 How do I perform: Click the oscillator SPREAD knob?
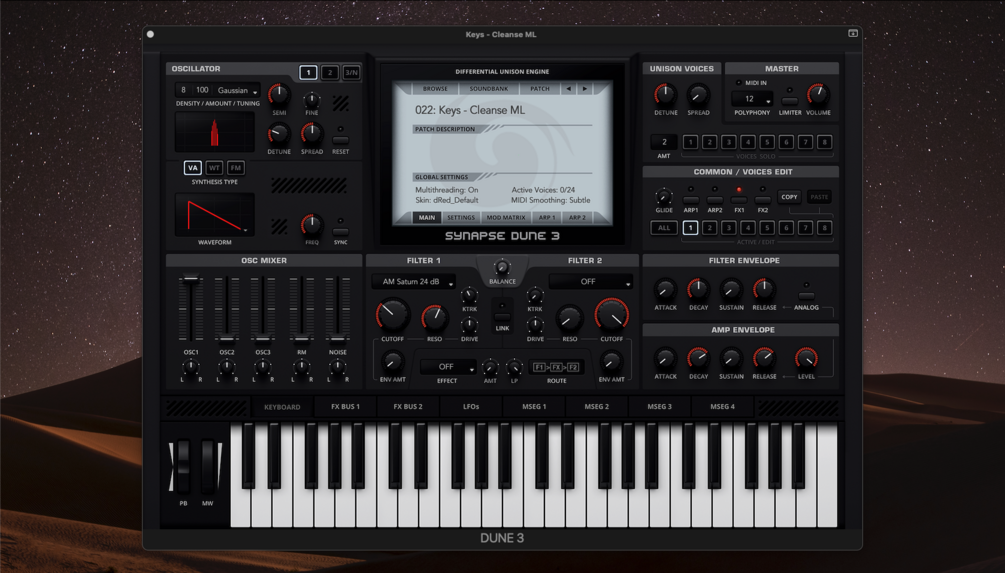pos(311,134)
